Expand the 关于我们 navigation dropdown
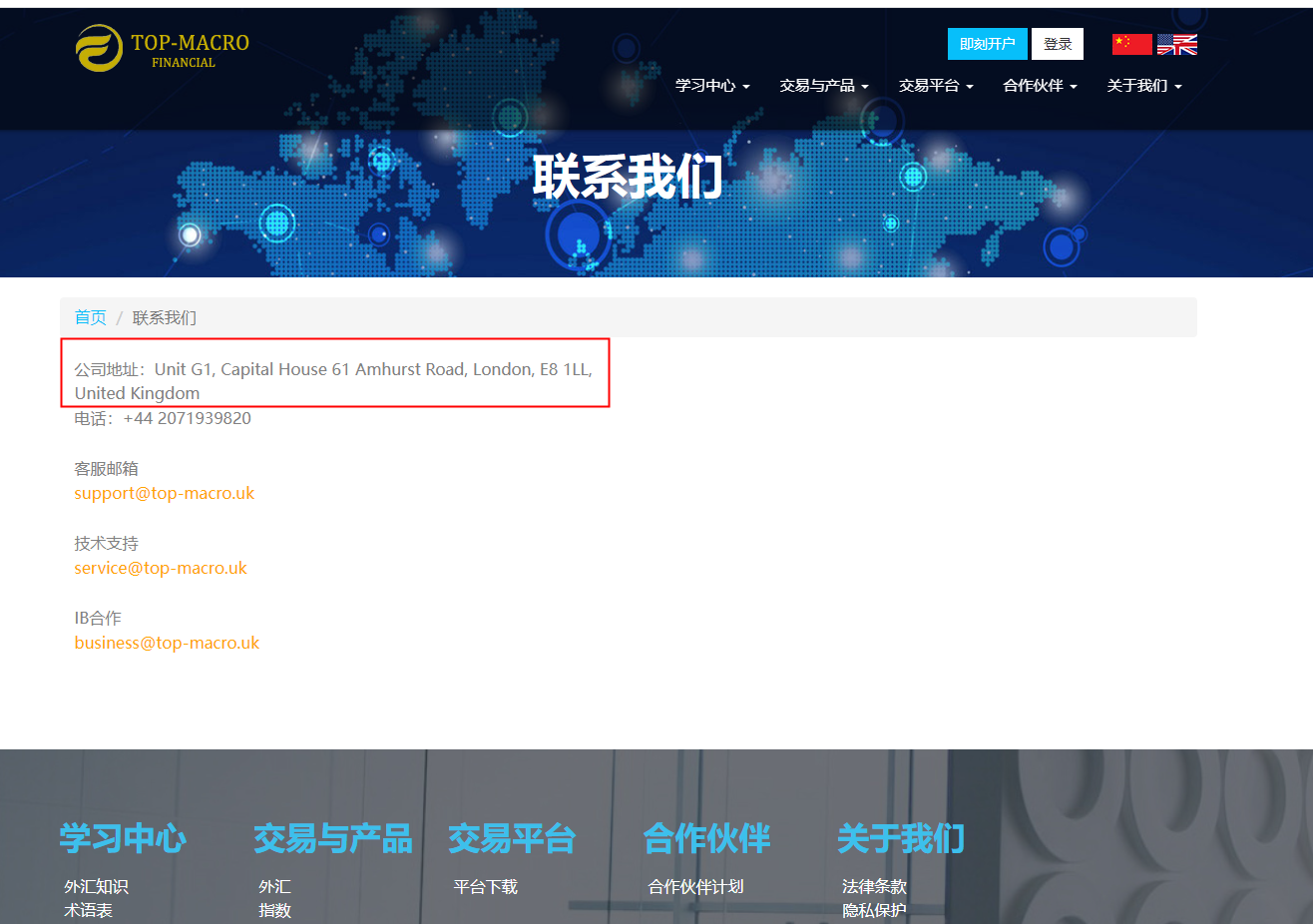This screenshot has height=924, width=1313. tap(1144, 86)
